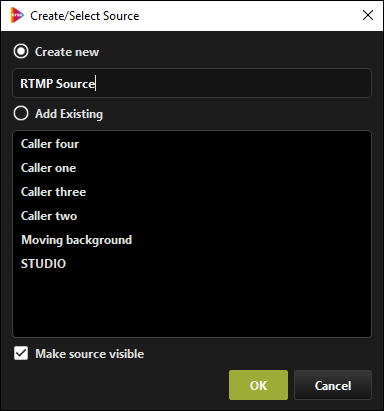This screenshot has width=384, height=411.
Task: Click the Add Existing label text
Action: click(69, 114)
